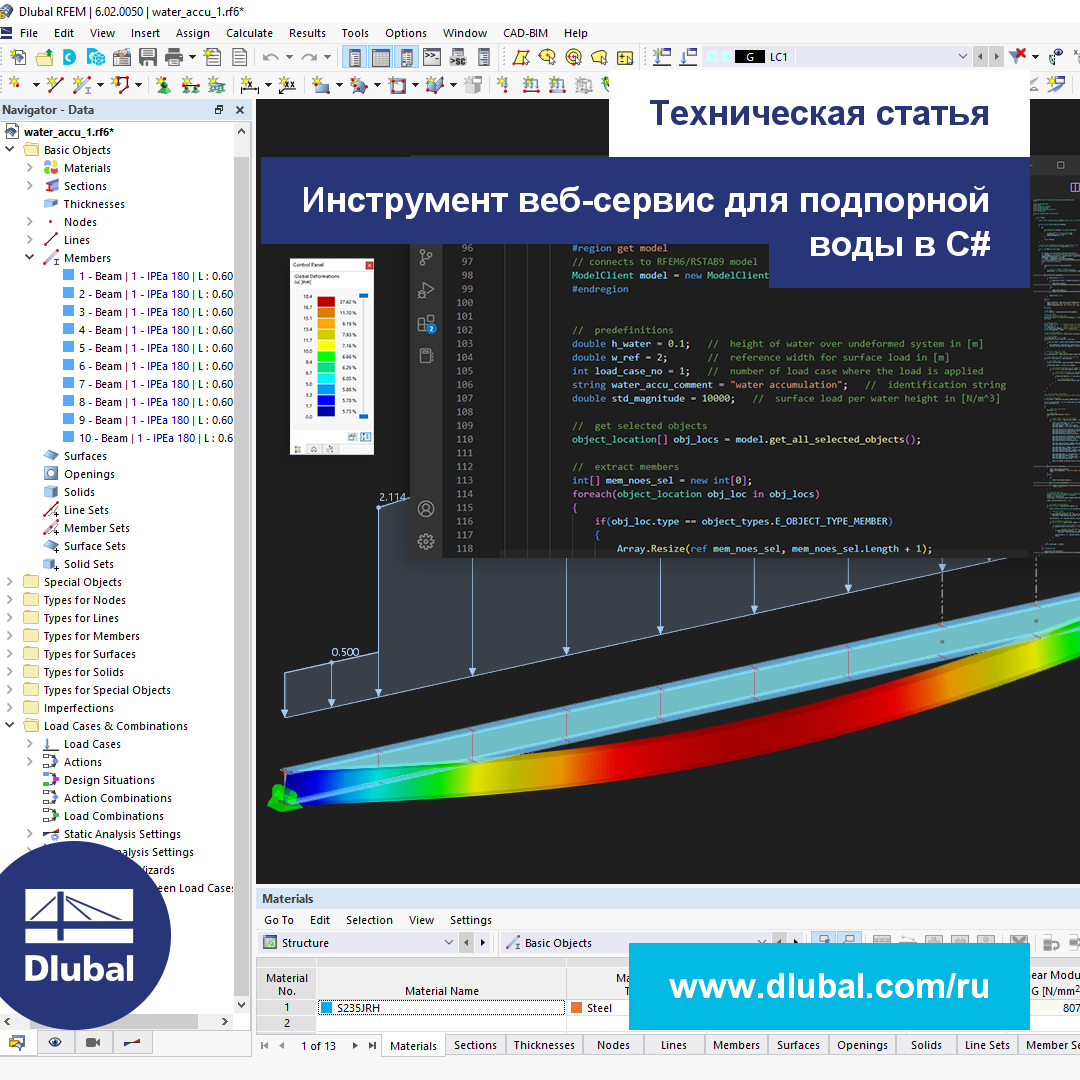Click the navigator icon at the bottom-left status bar
The height and width of the screenshot is (1080, 1080).
[20, 1044]
